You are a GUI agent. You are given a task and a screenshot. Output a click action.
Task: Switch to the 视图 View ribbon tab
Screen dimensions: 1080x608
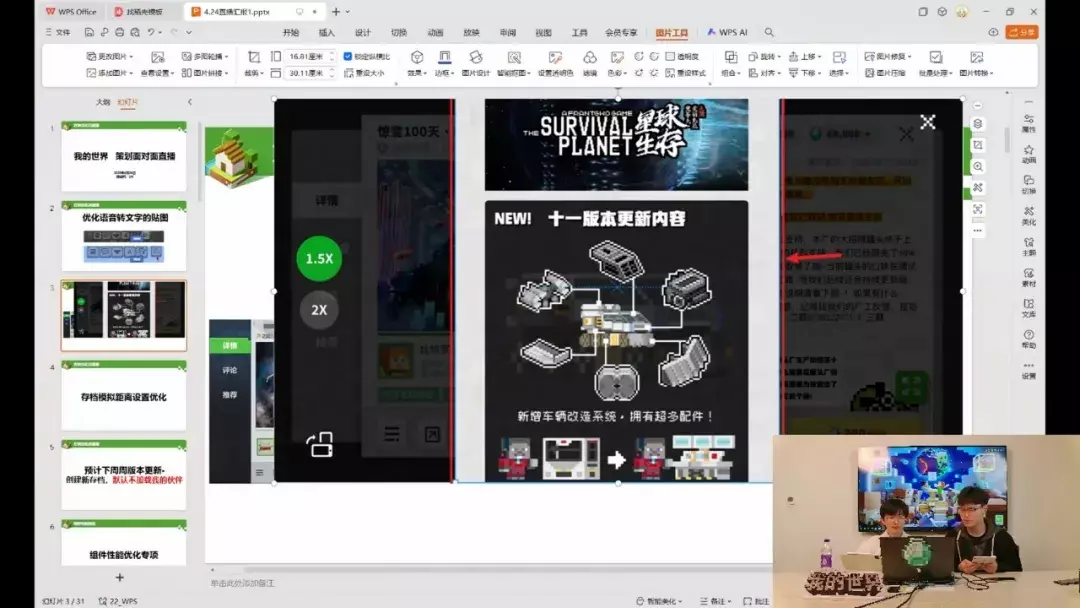(x=543, y=32)
